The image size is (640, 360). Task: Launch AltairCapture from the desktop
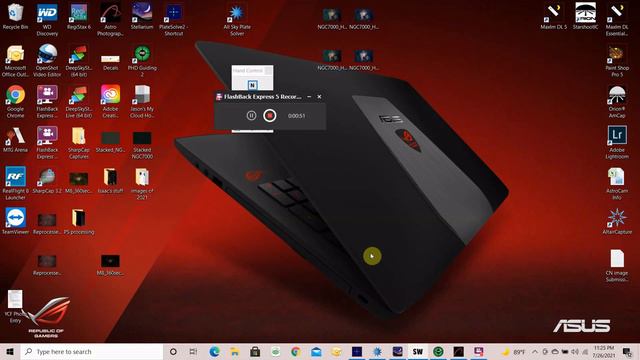point(617,221)
